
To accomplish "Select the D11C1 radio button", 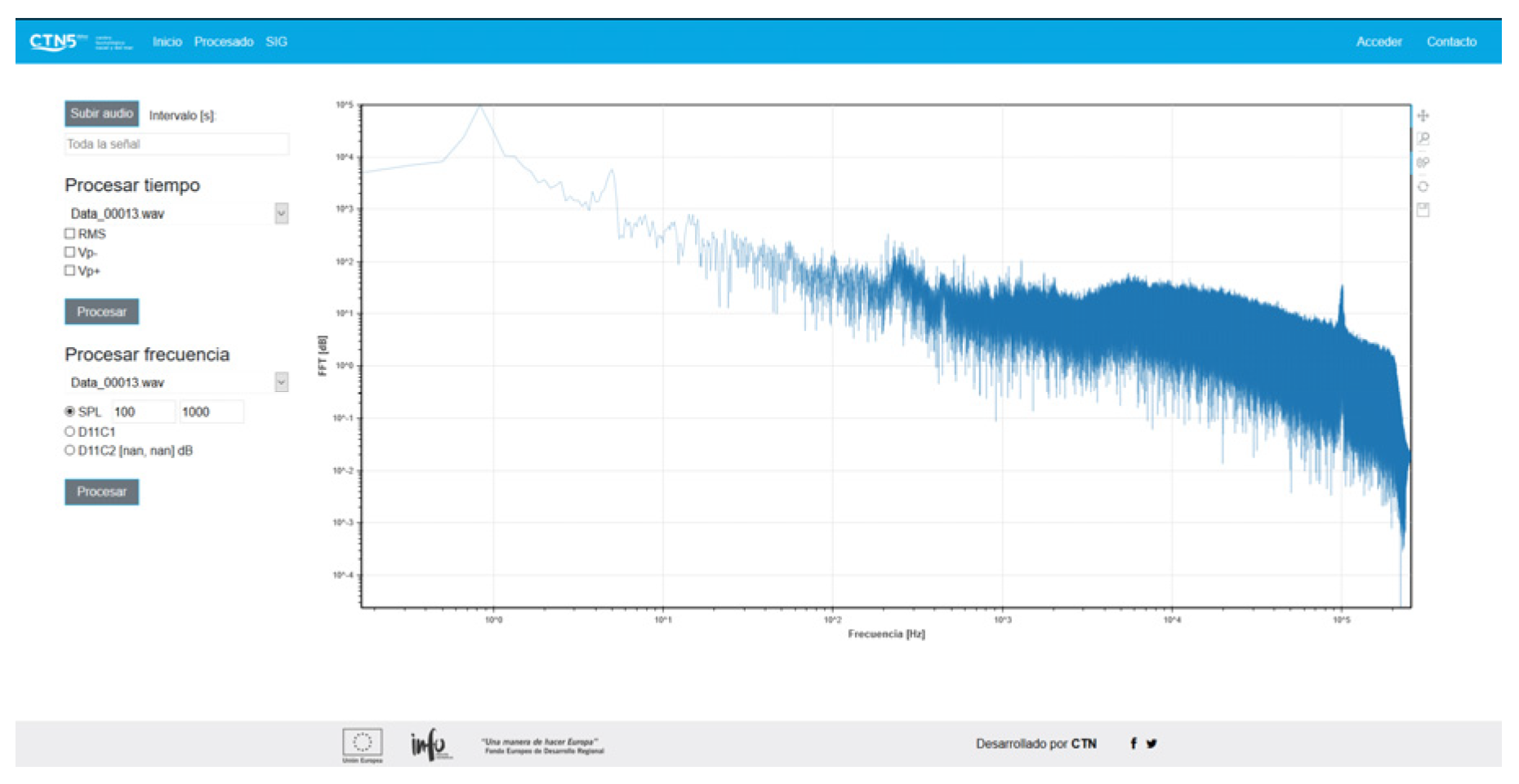I will 70,431.
